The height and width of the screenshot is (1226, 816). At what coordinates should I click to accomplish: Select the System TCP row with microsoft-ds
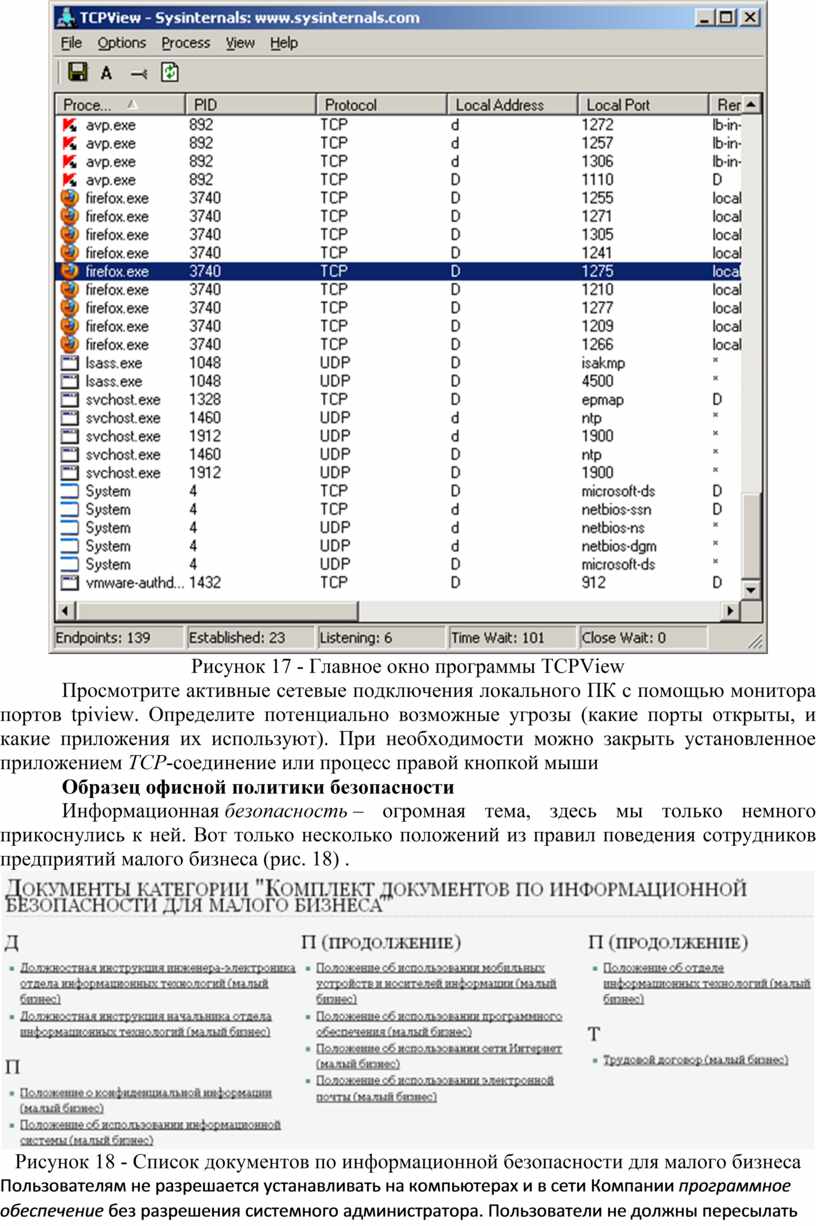point(399,491)
